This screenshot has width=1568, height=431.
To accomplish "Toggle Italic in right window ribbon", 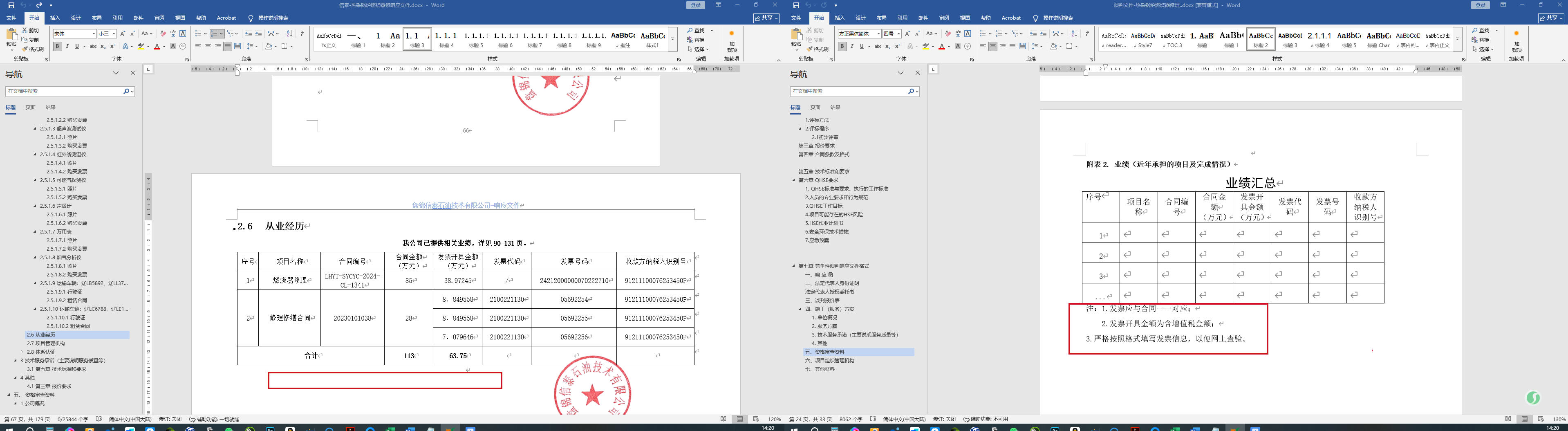I will coord(851,46).
